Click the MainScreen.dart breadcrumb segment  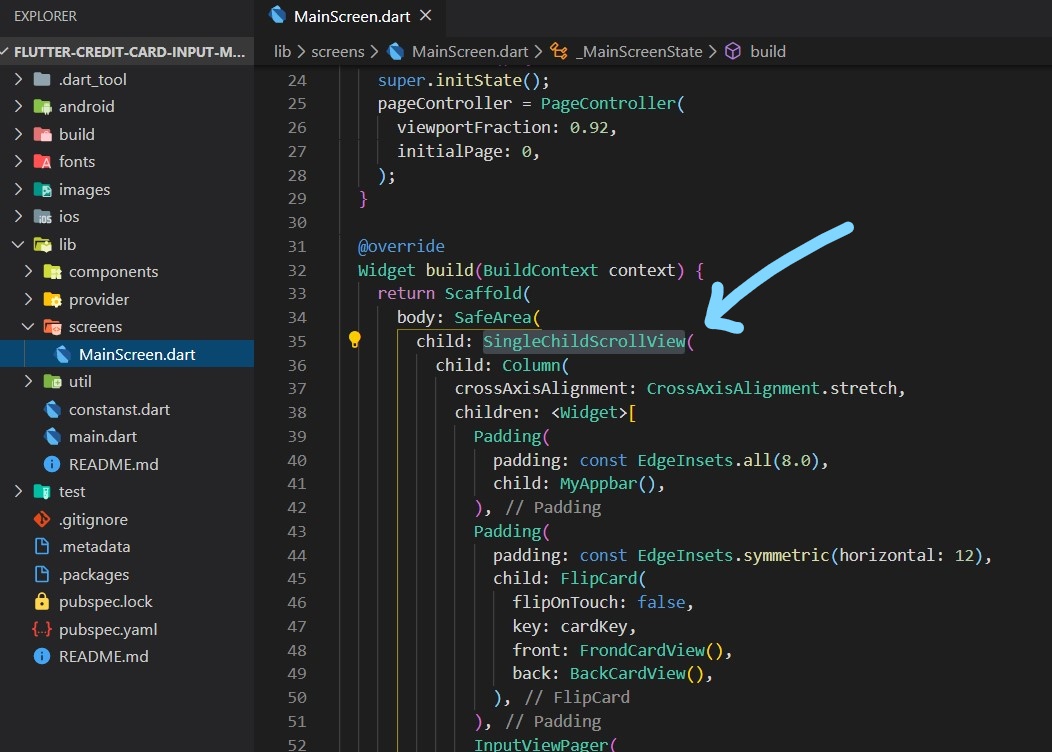pos(470,51)
